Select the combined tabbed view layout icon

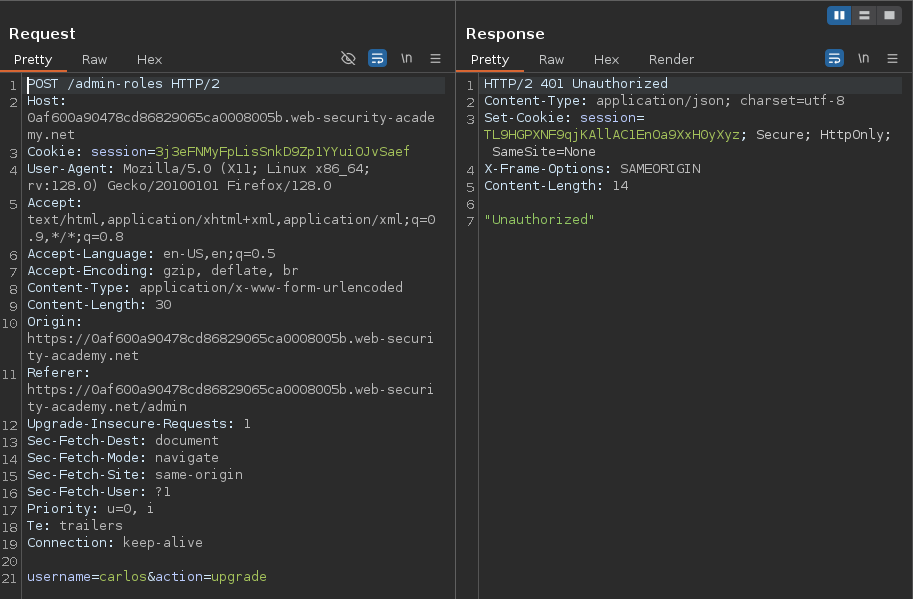coord(887,15)
